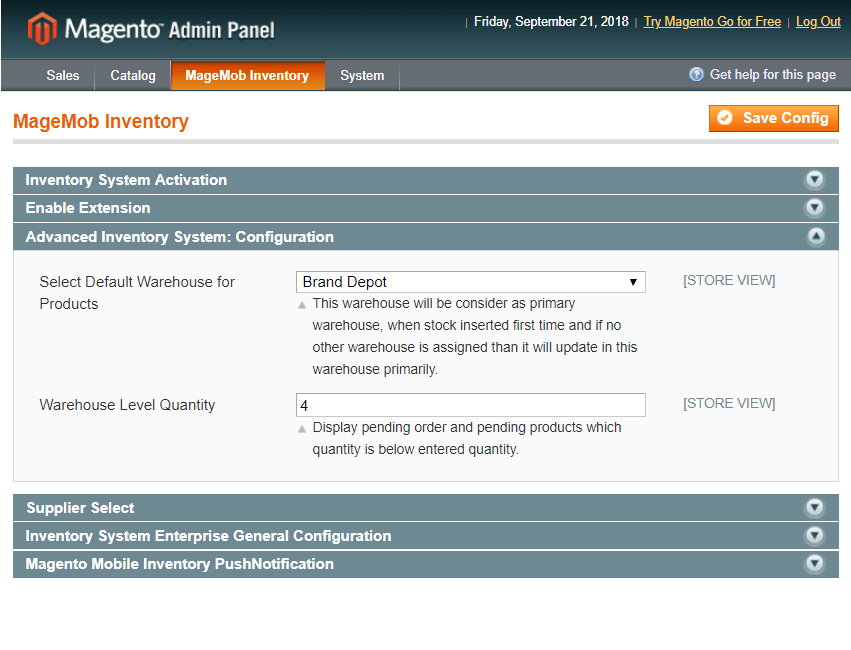Viewport: 851px width, 650px height.
Task: Click STORE VIEW label beside warehouse dropdown
Action: click(729, 281)
